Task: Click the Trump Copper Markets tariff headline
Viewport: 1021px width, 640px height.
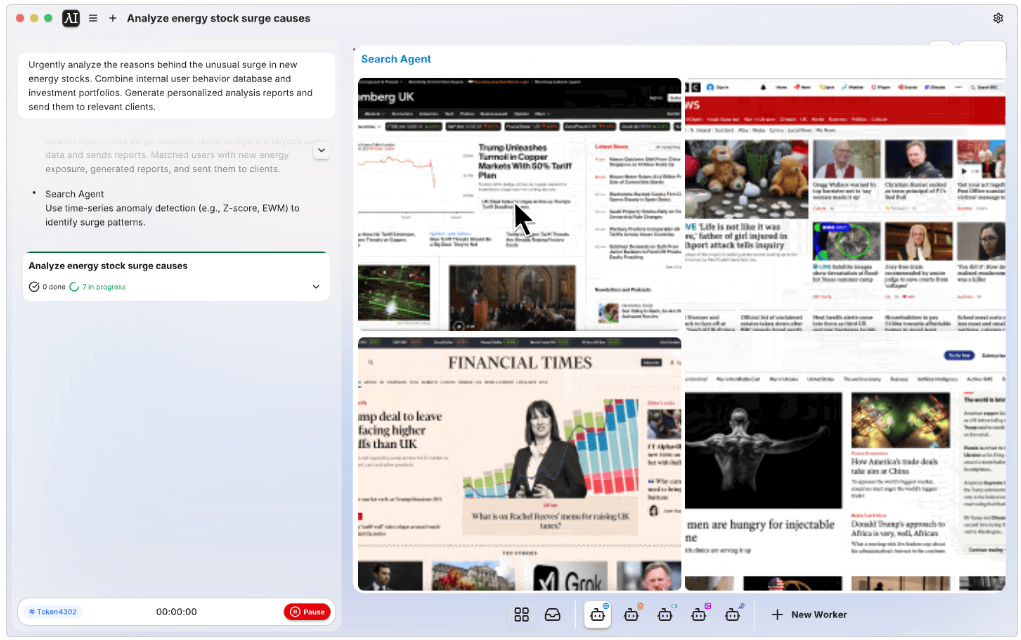Action: click(525, 161)
